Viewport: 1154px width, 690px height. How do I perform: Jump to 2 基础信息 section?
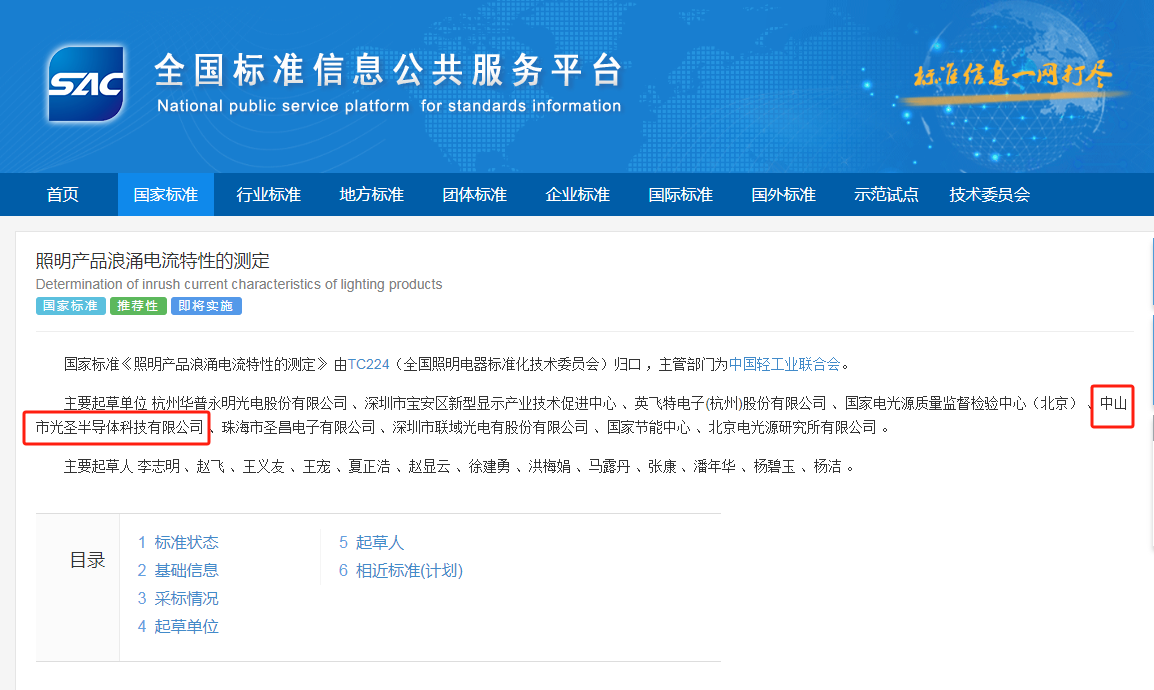(178, 571)
